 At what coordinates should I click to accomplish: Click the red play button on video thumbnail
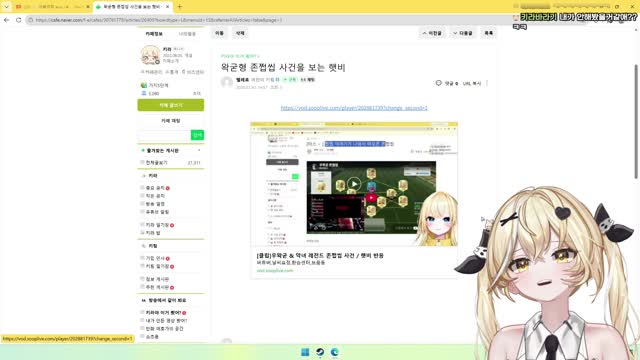click(371, 198)
